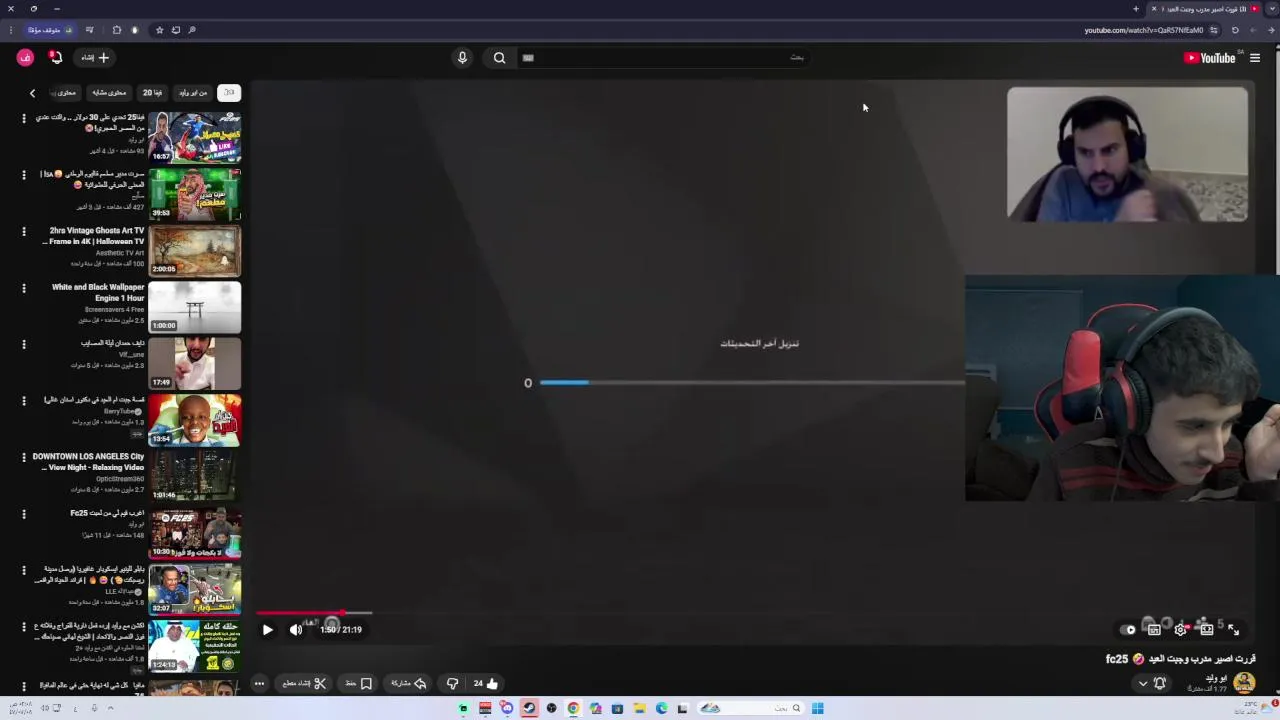This screenshot has height=720, width=1280.
Task: Open the three-dot more actions menu below video
Action: coord(259,684)
